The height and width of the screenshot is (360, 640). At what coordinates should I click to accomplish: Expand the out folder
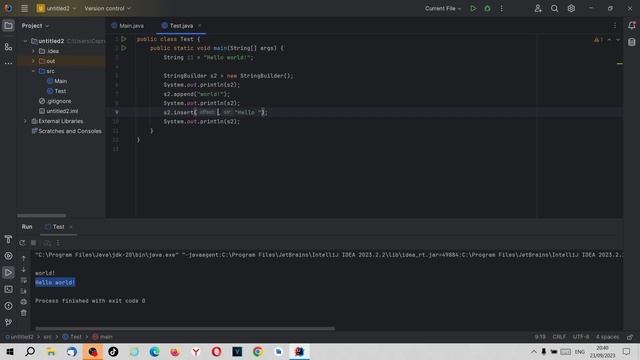click(x=33, y=61)
